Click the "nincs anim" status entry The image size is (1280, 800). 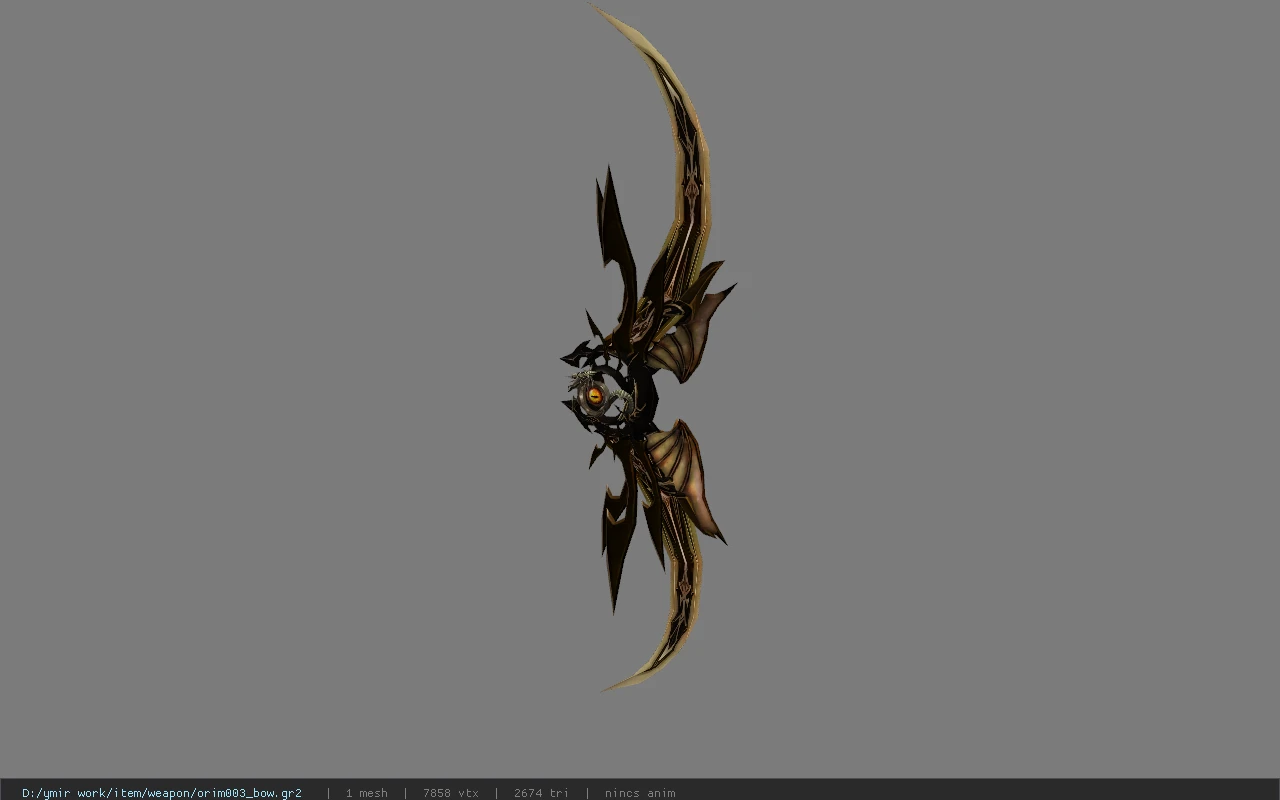coord(640,793)
